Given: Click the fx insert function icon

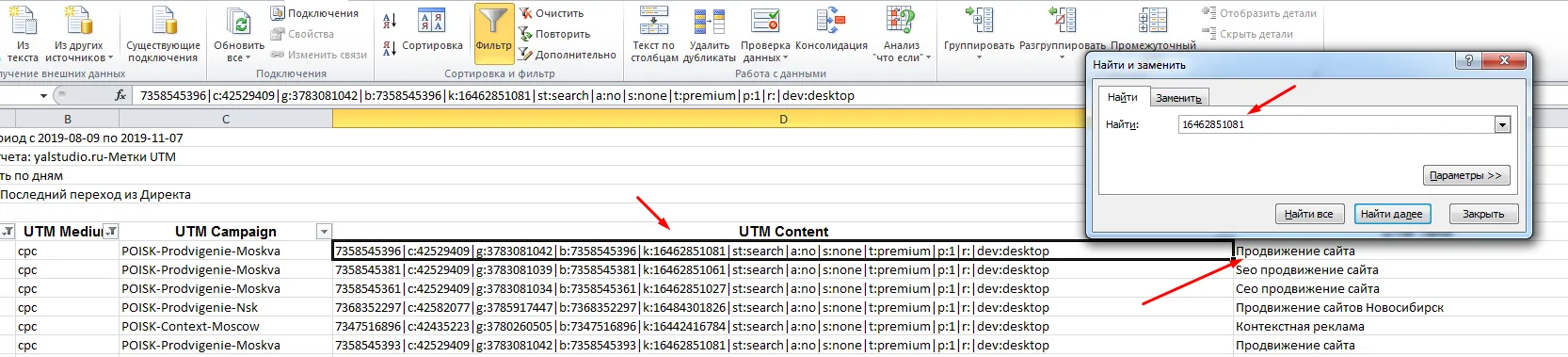Looking at the screenshot, I should tap(120, 95).
